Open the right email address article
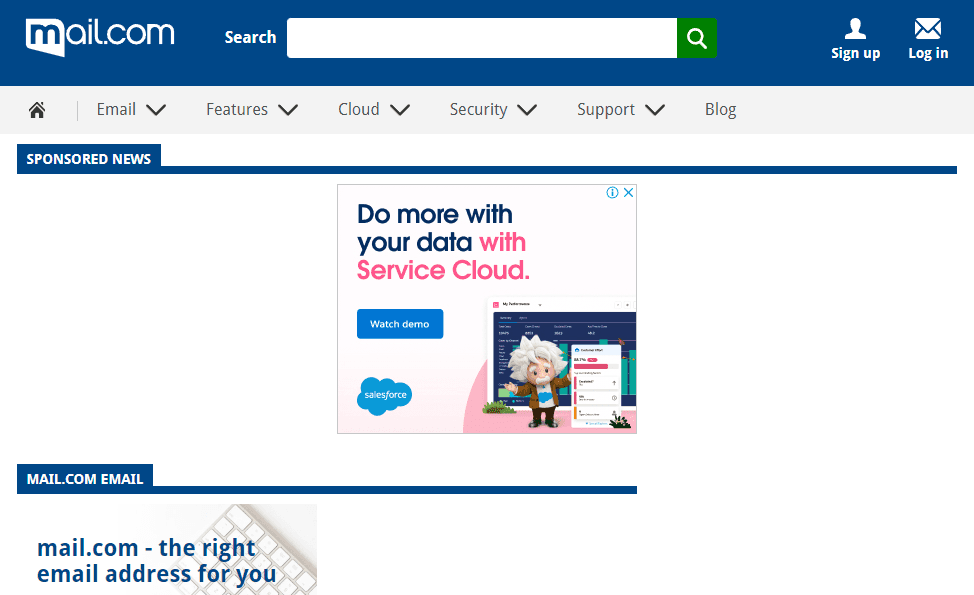974x595 pixels. (x=157, y=561)
